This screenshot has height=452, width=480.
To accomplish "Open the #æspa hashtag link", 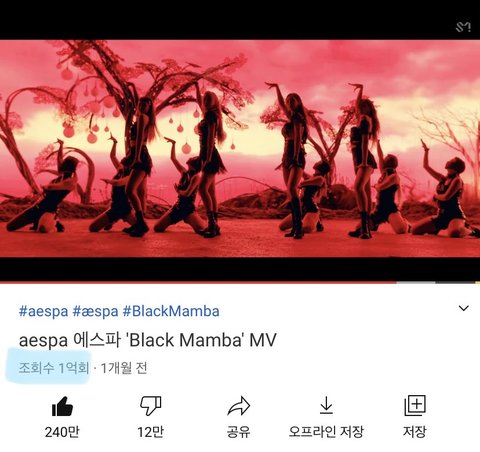I will pyautogui.click(x=95, y=311).
